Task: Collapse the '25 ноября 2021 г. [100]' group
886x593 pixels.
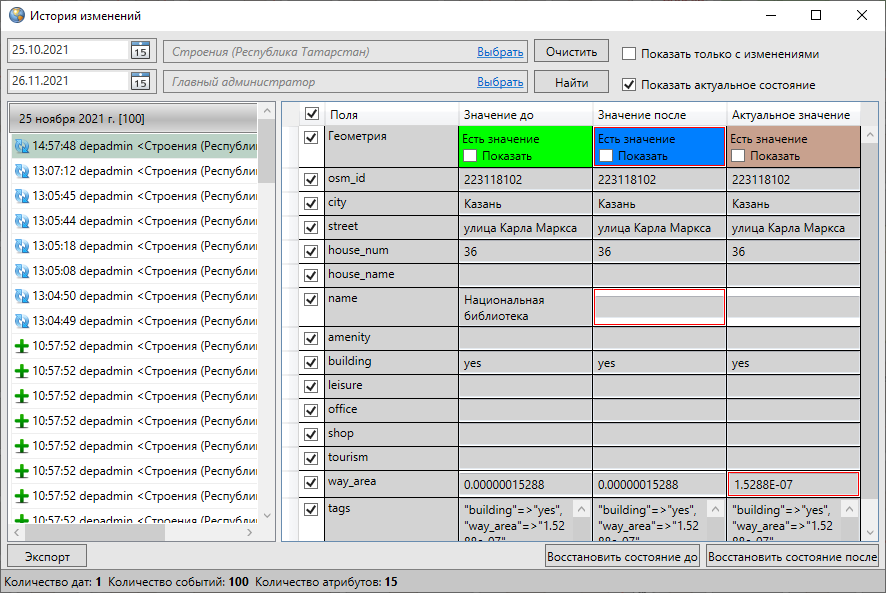Action: [134, 119]
